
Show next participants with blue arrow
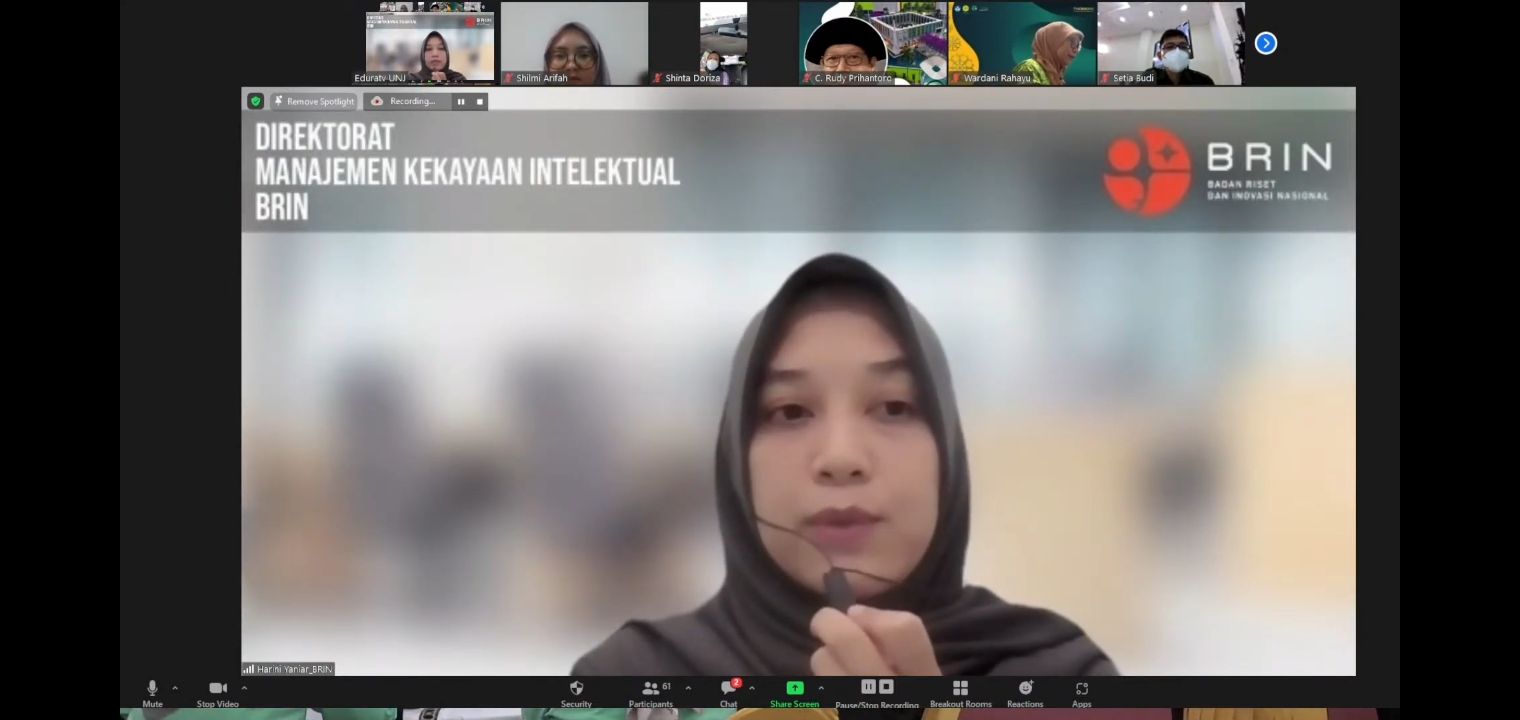(1265, 43)
